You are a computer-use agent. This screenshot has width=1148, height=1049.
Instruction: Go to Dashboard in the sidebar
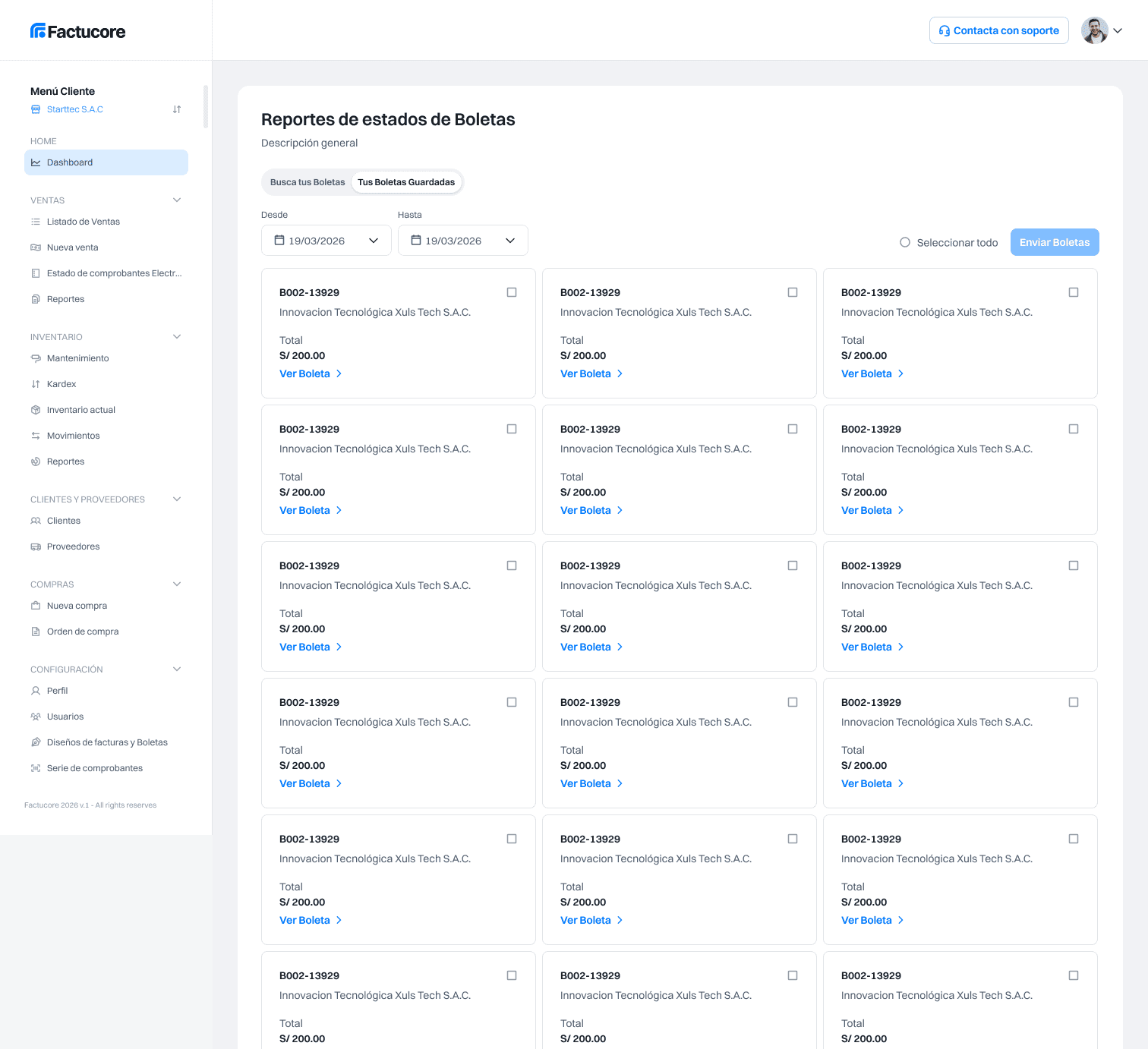click(106, 162)
